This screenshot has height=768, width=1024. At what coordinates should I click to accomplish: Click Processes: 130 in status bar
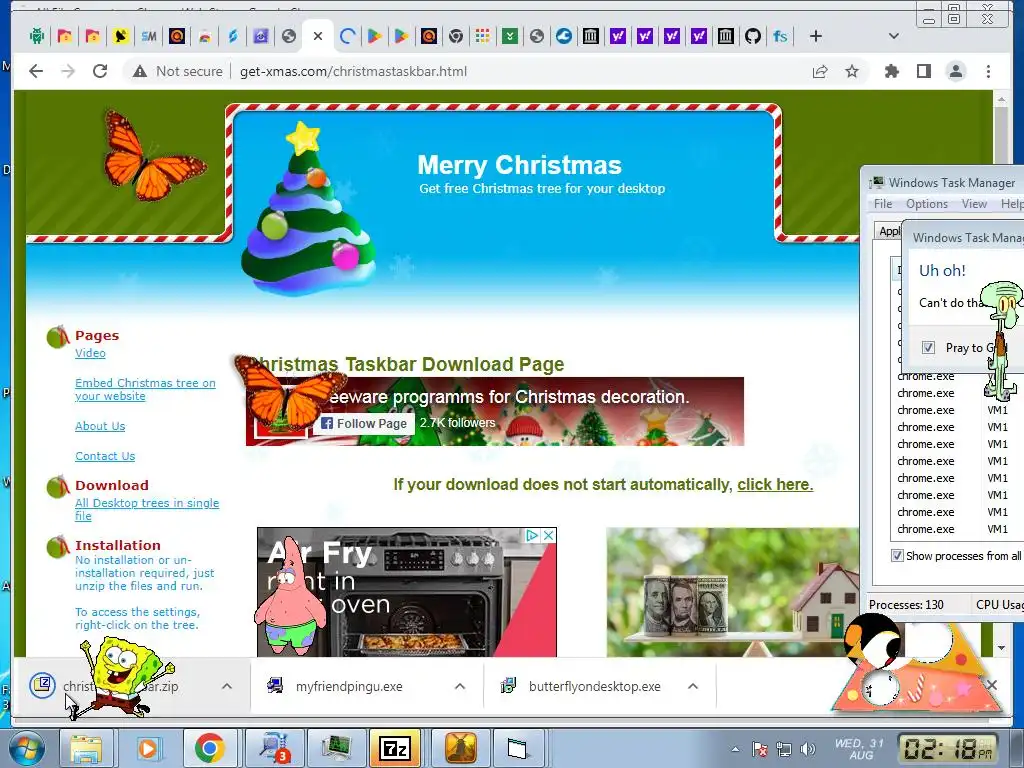pos(906,605)
